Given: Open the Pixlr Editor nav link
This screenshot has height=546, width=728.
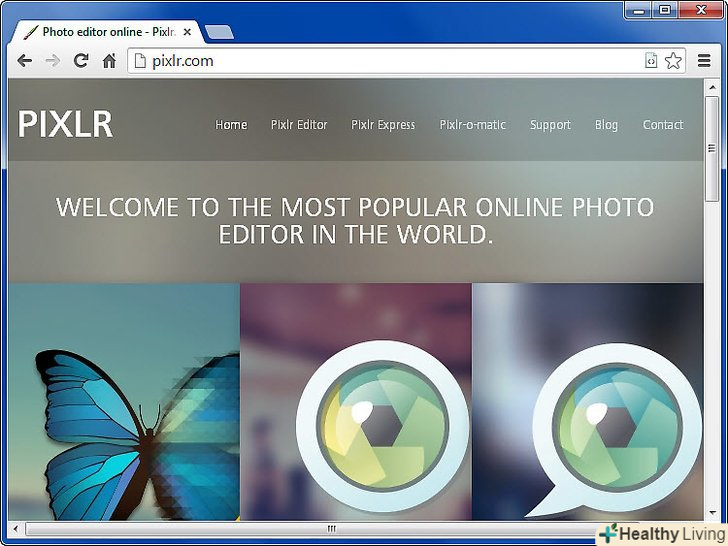Looking at the screenshot, I should click(x=299, y=124).
